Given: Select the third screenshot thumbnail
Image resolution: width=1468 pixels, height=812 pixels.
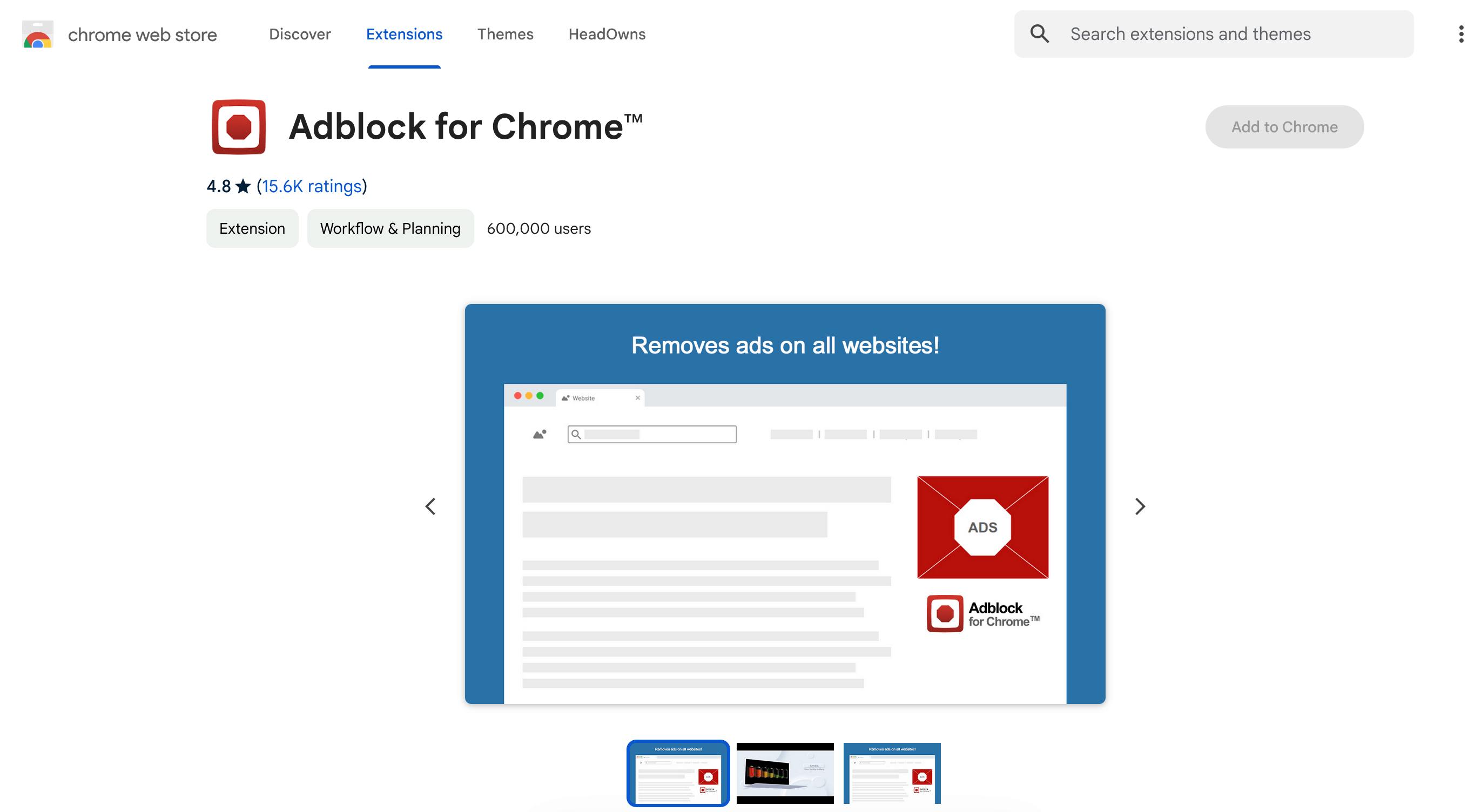Looking at the screenshot, I should [x=892, y=773].
